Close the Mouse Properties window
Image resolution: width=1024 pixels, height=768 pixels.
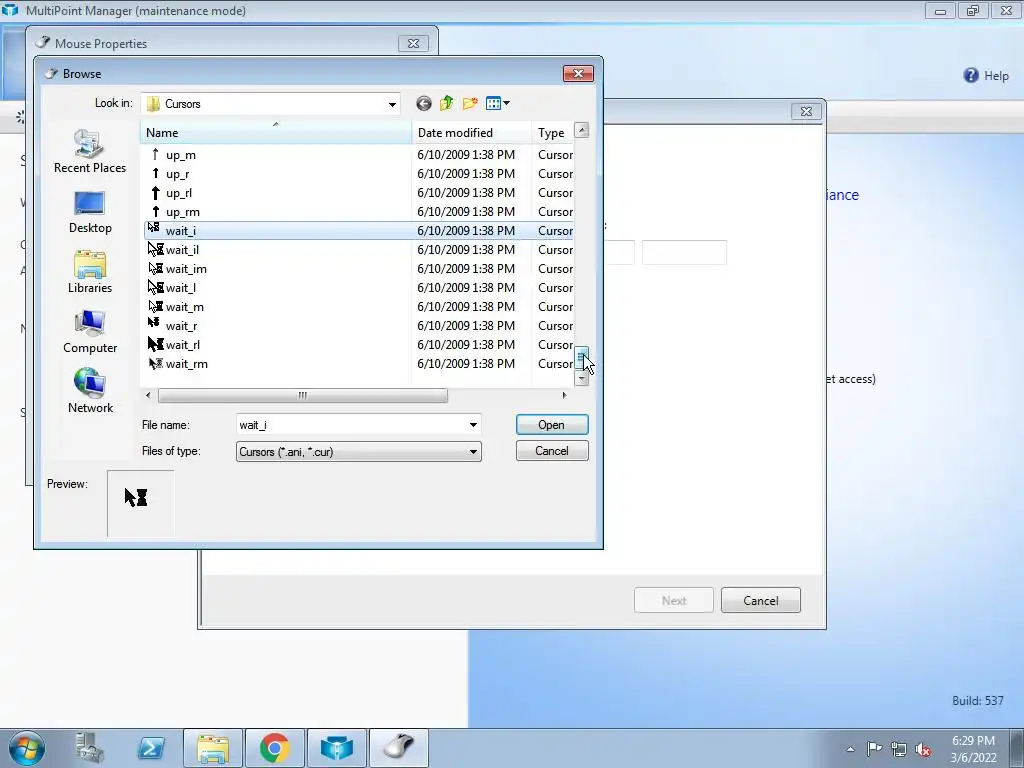(413, 44)
